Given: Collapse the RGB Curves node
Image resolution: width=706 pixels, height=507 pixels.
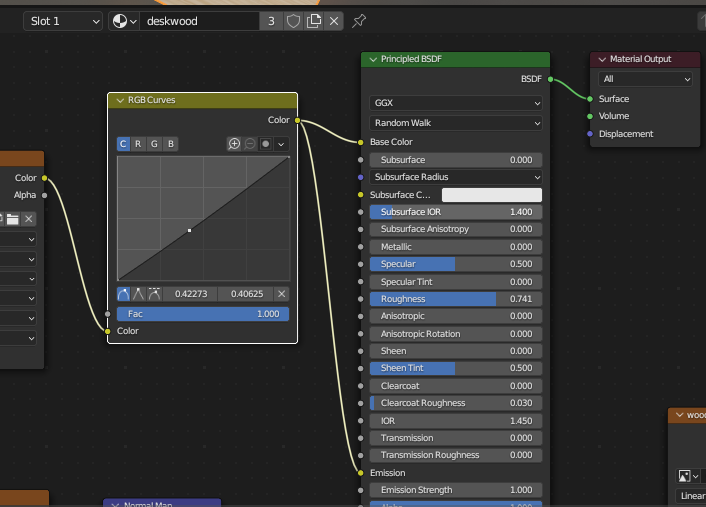Looking at the screenshot, I should pyautogui.click(x=120, y=100).
